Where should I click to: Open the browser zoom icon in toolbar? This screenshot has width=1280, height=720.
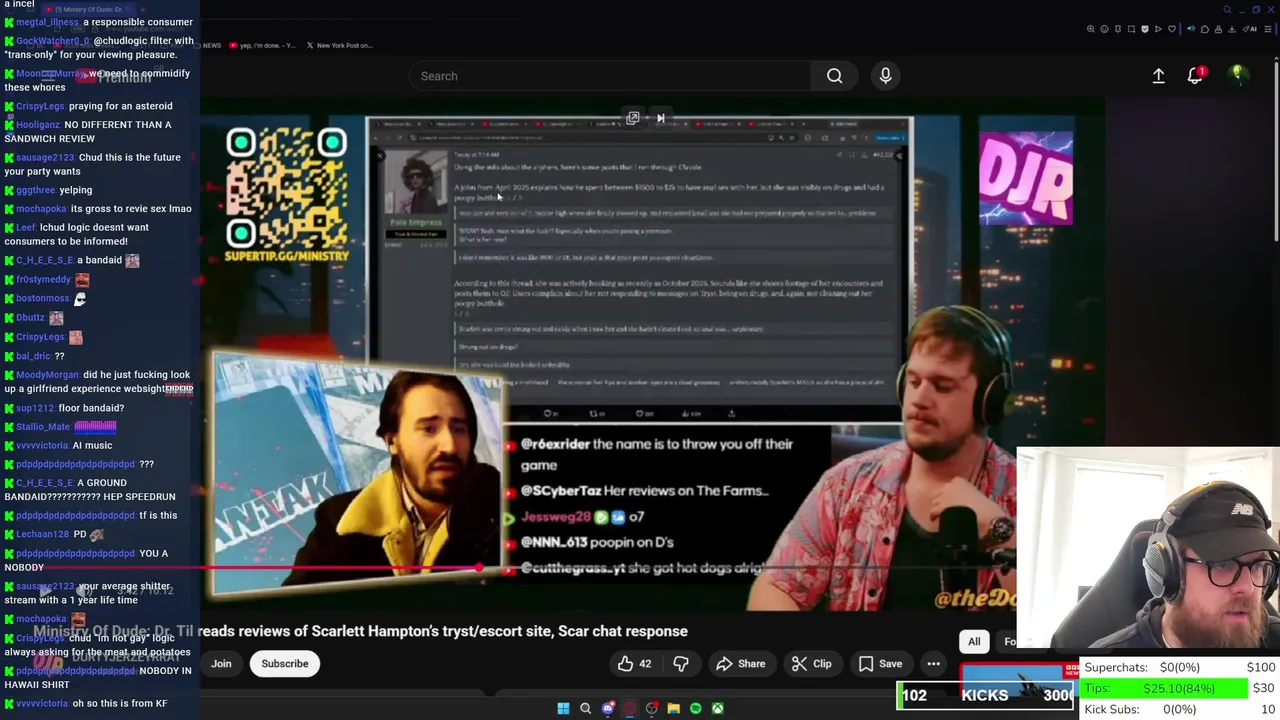(1090, 29)
